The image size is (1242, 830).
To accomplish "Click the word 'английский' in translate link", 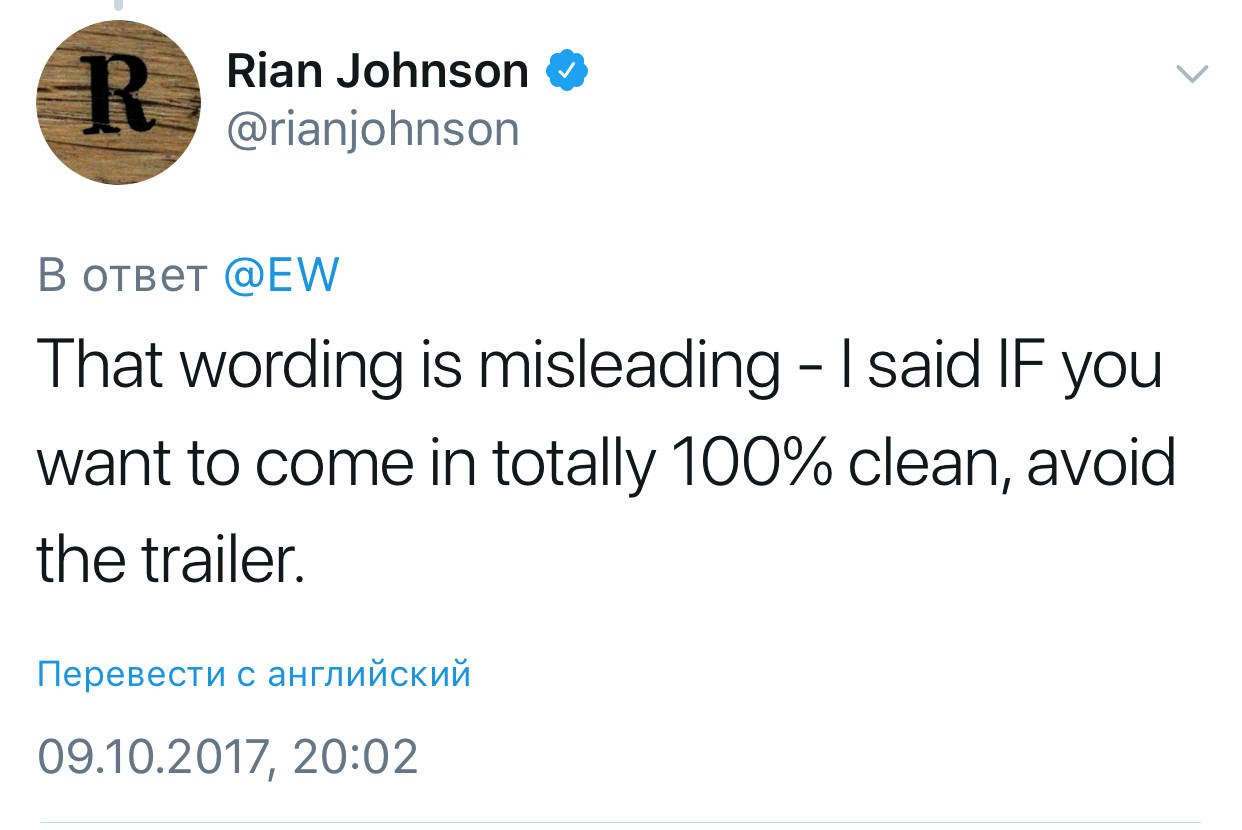I will tap(369, 675).
